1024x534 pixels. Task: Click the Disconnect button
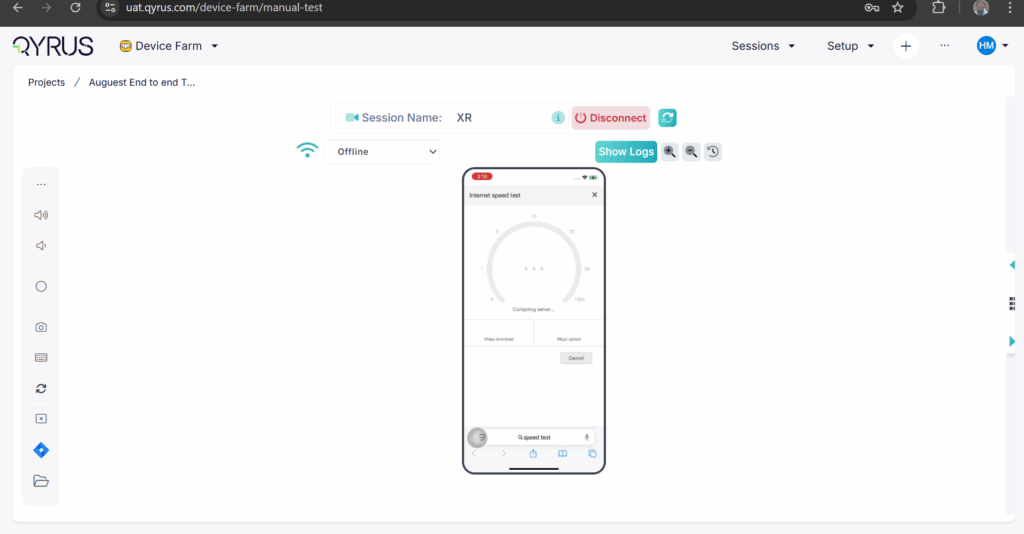[611, 118]
